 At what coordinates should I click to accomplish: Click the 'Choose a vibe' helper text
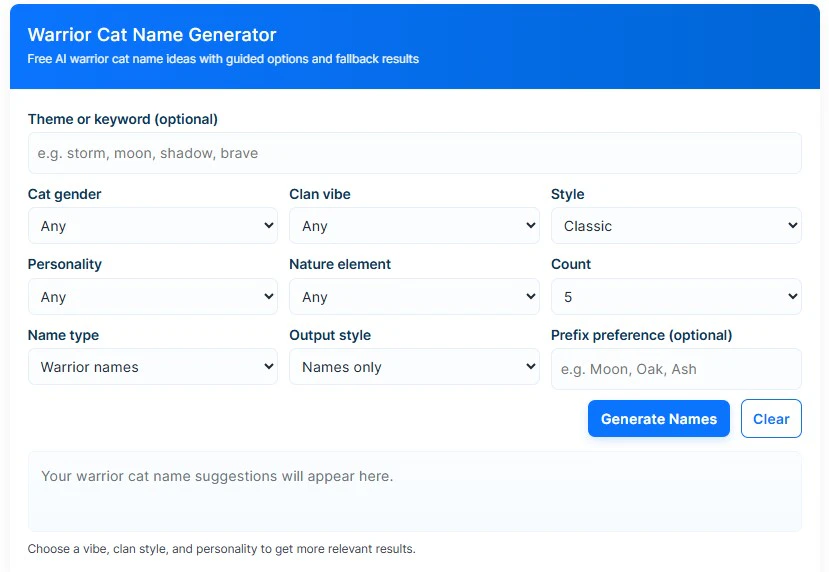pos(221,549)
